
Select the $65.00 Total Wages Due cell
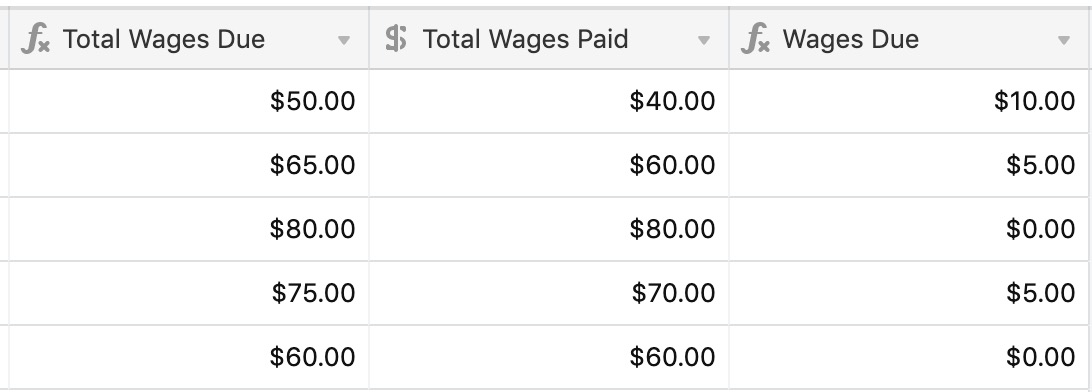(189, 165)
